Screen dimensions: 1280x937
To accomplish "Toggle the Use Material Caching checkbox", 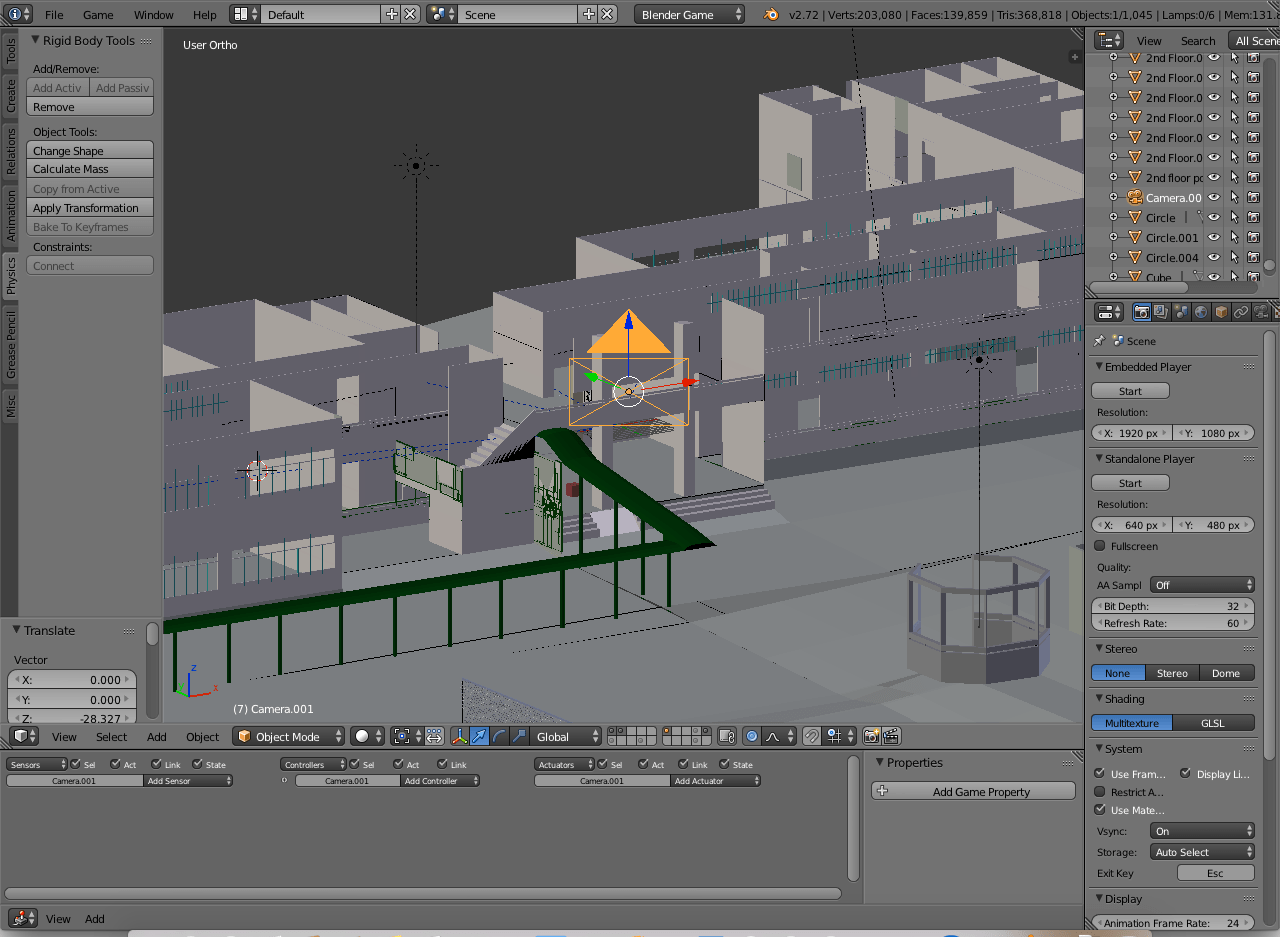I will point(1100,810).
